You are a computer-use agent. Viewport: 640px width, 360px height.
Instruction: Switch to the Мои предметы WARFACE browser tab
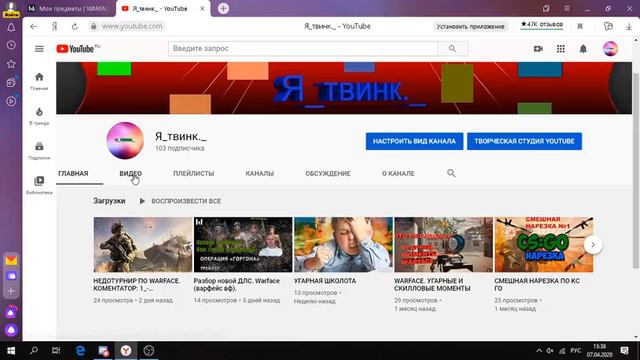(68, 8)
